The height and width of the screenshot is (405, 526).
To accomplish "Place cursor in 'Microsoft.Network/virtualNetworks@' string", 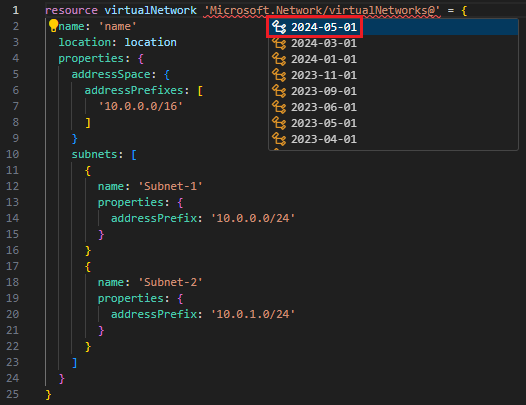I will (x=322, y=10).
